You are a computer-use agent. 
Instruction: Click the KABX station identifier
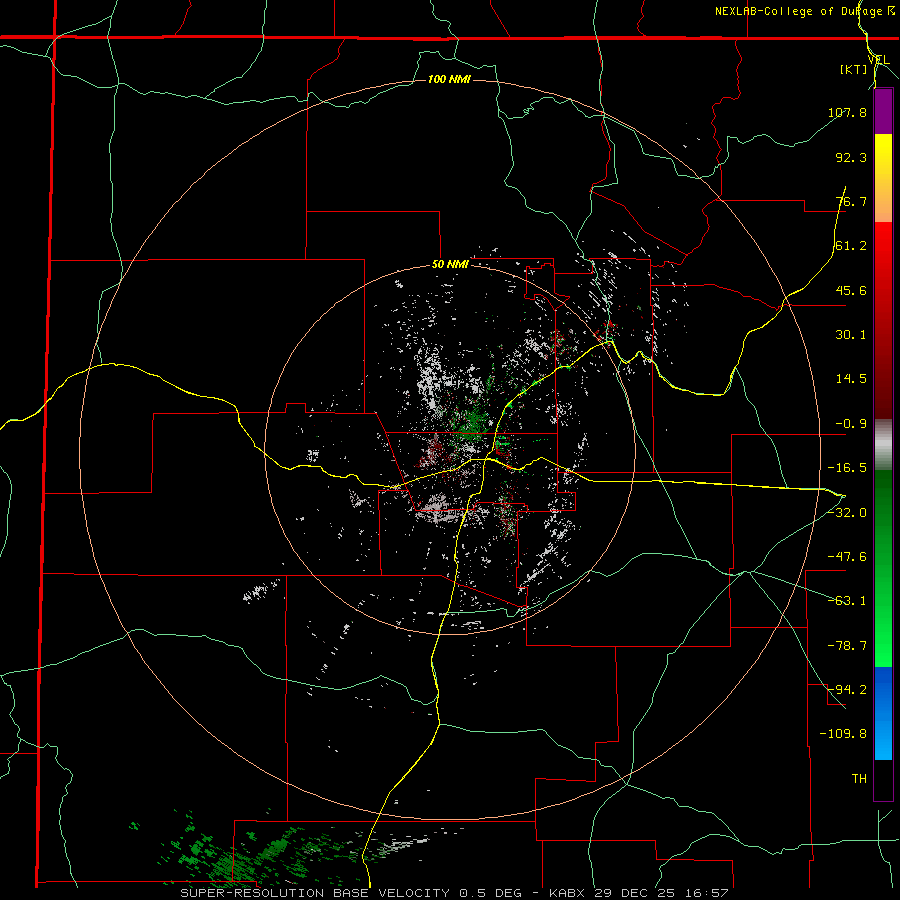pyautogui.click(x=568, y=893)
